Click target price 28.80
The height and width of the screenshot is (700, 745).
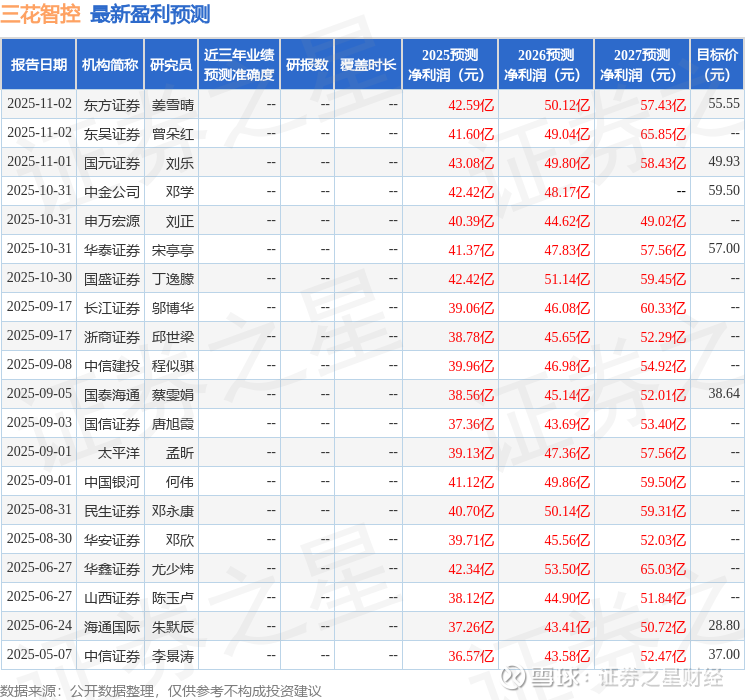(x=724, y=625)
